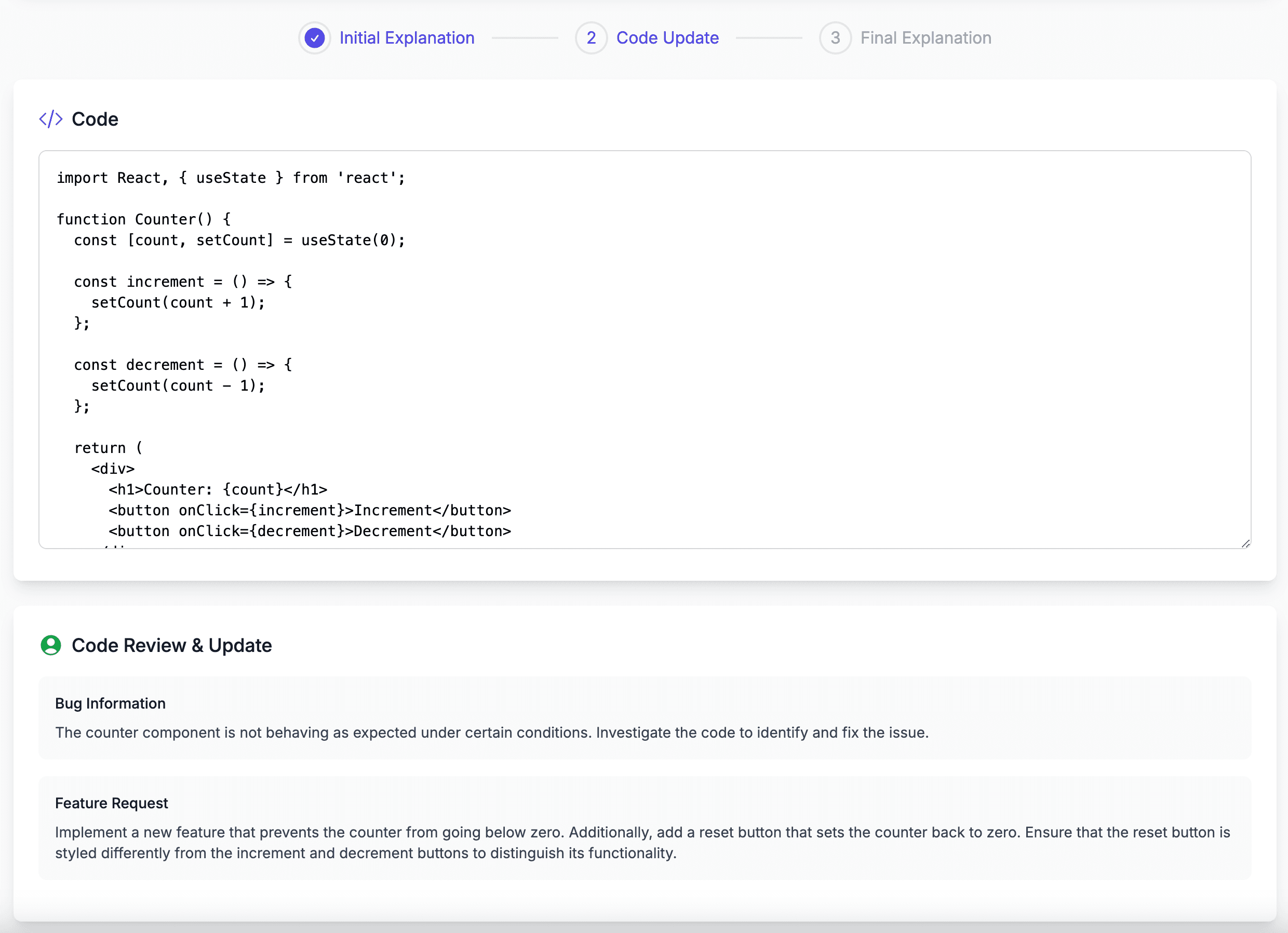Image resolution: width=1288 pixels, height=933 pixels.
Task: Place cursor on setCount(count – 1) line
Action: [x=178, y=386]
